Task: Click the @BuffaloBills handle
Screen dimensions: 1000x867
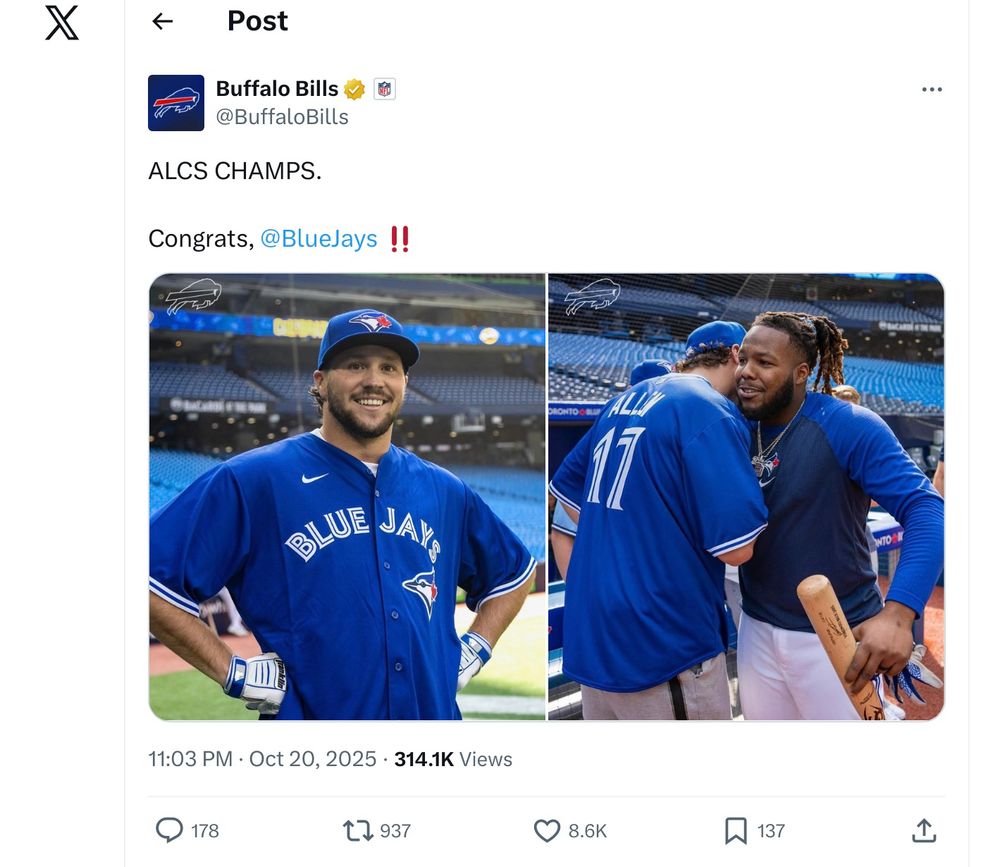Action: [282, 117]
